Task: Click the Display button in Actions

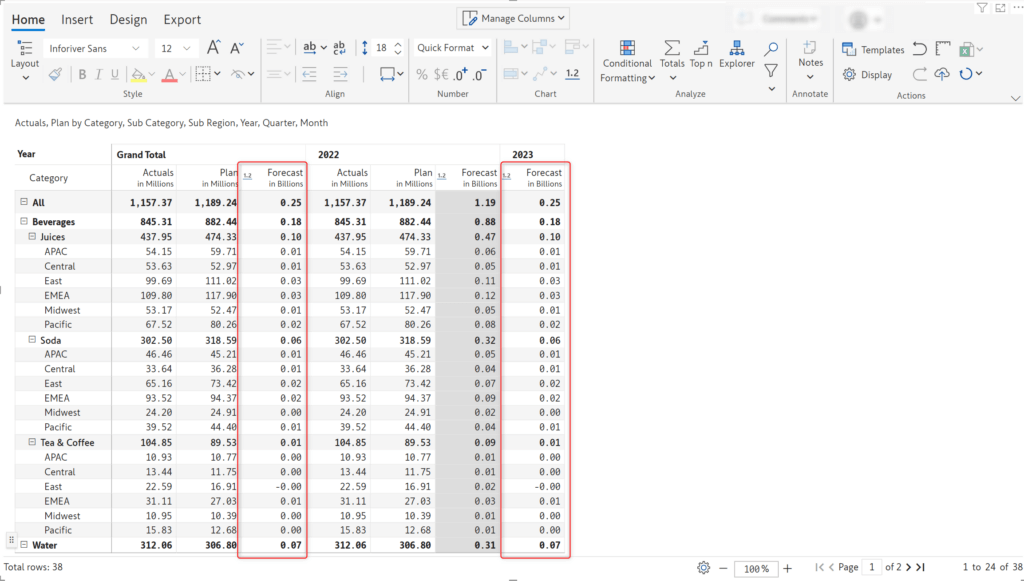Action: pyautogui.click(x=868, y=74)
